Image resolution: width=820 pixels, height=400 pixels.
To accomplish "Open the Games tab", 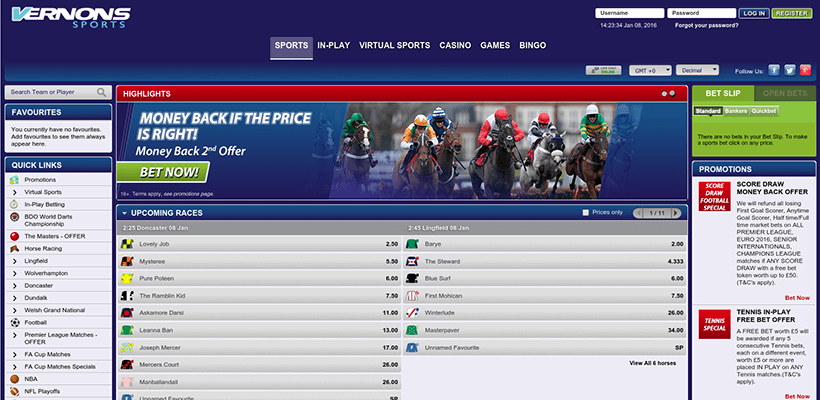I will 495,45.
